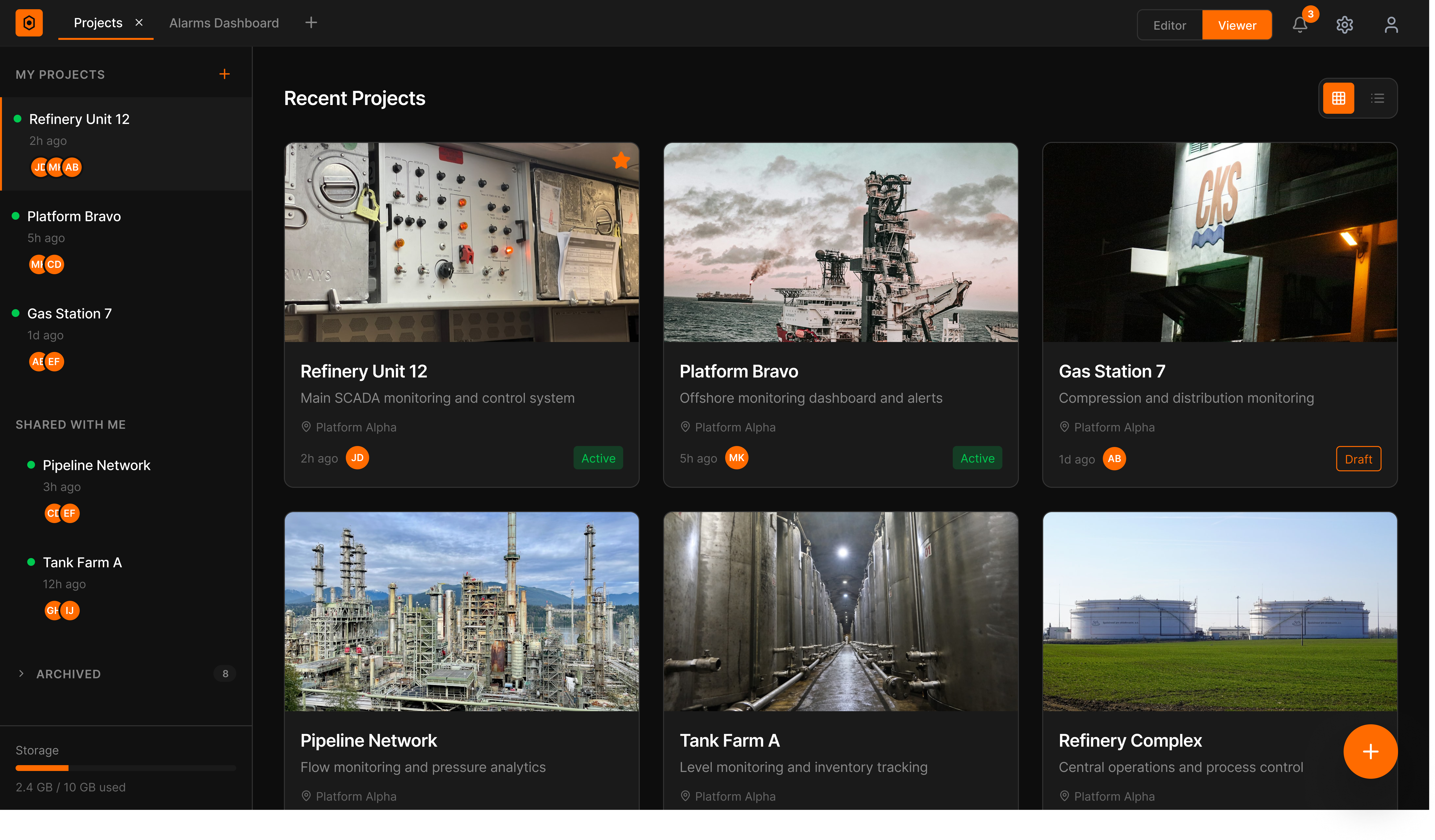Toggle the favorite star on Refinery Unit 12
Screen dimensions: 1435x840
tap(621, 161)
